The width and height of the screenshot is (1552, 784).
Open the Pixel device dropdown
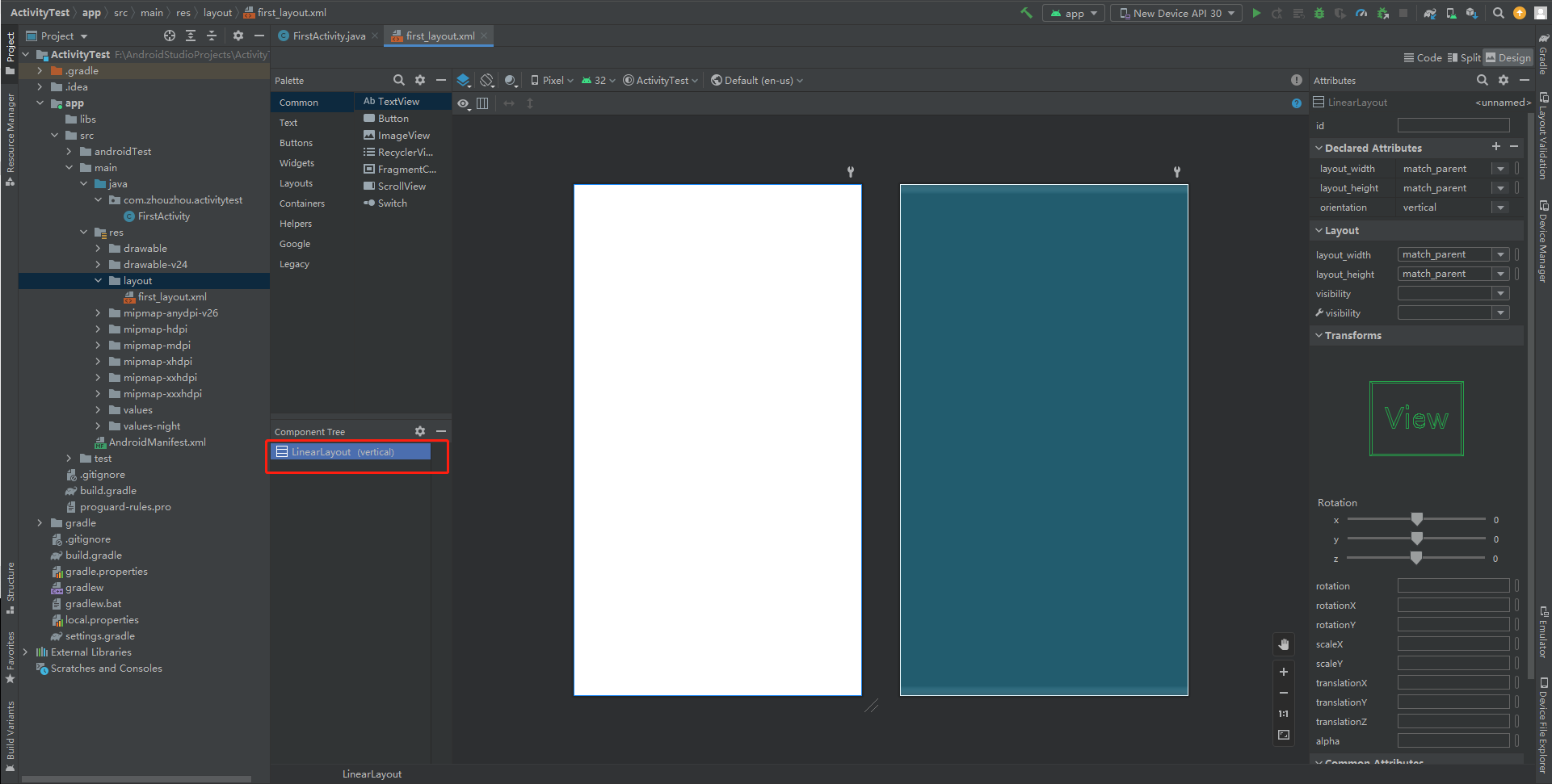pyautogui.click(x=552, y=80)
